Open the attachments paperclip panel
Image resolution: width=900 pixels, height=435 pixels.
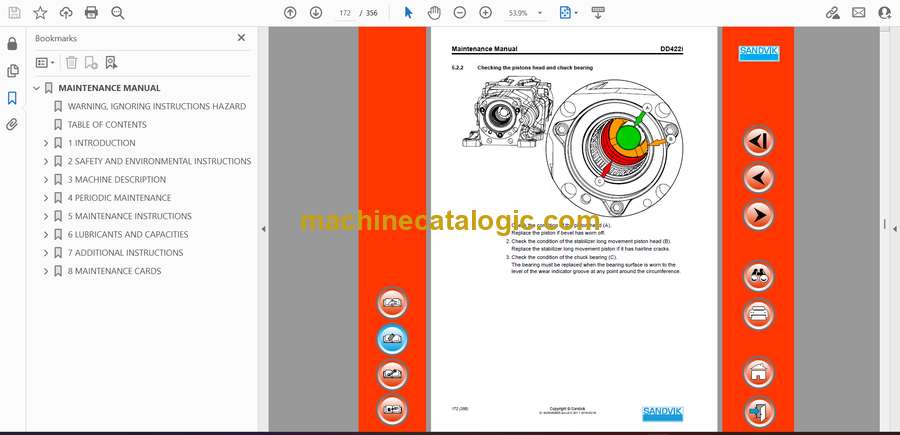12,125
